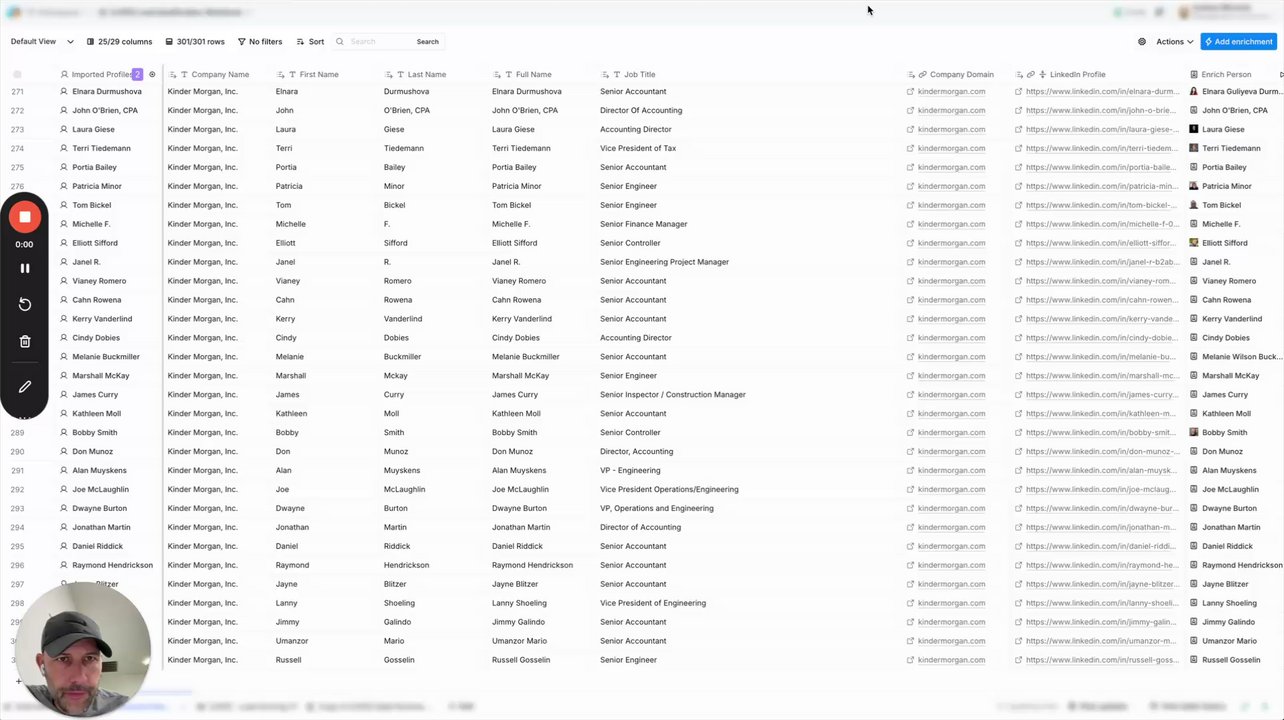Click the contact card icon for Russell Gosselin enrichment

point(1194,660)
